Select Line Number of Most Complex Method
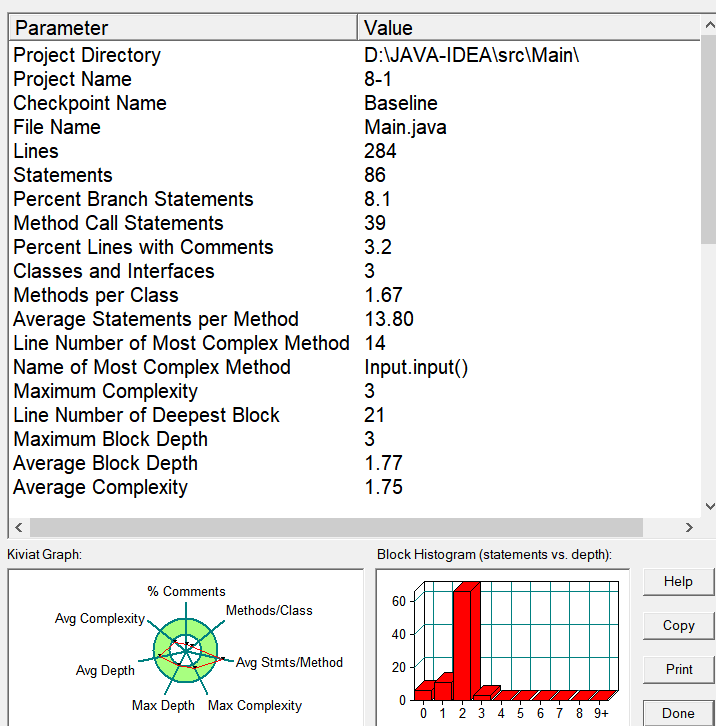This screenshot has width=716, height=726. pos(354,343)
